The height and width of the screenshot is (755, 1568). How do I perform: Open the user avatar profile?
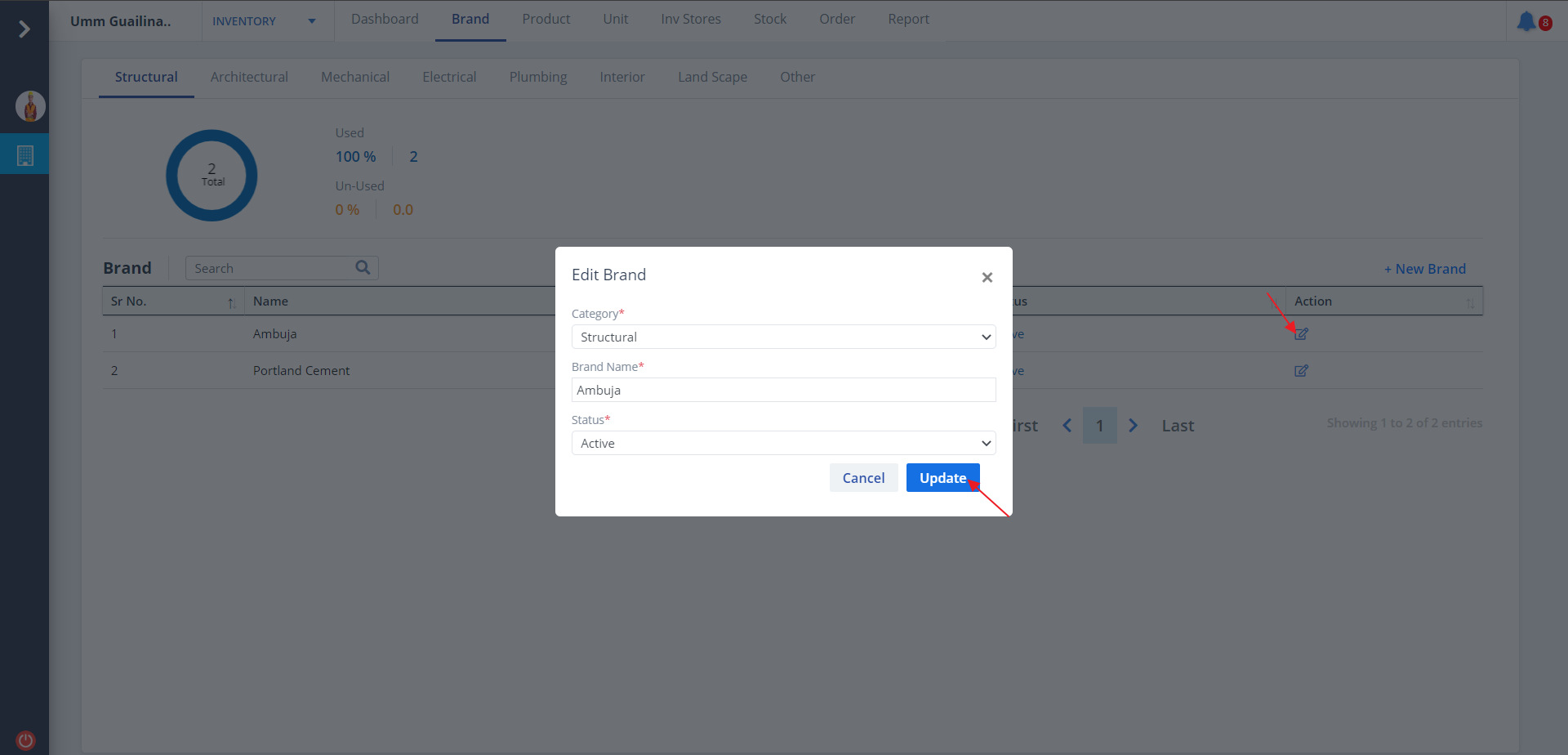[30, 106]
